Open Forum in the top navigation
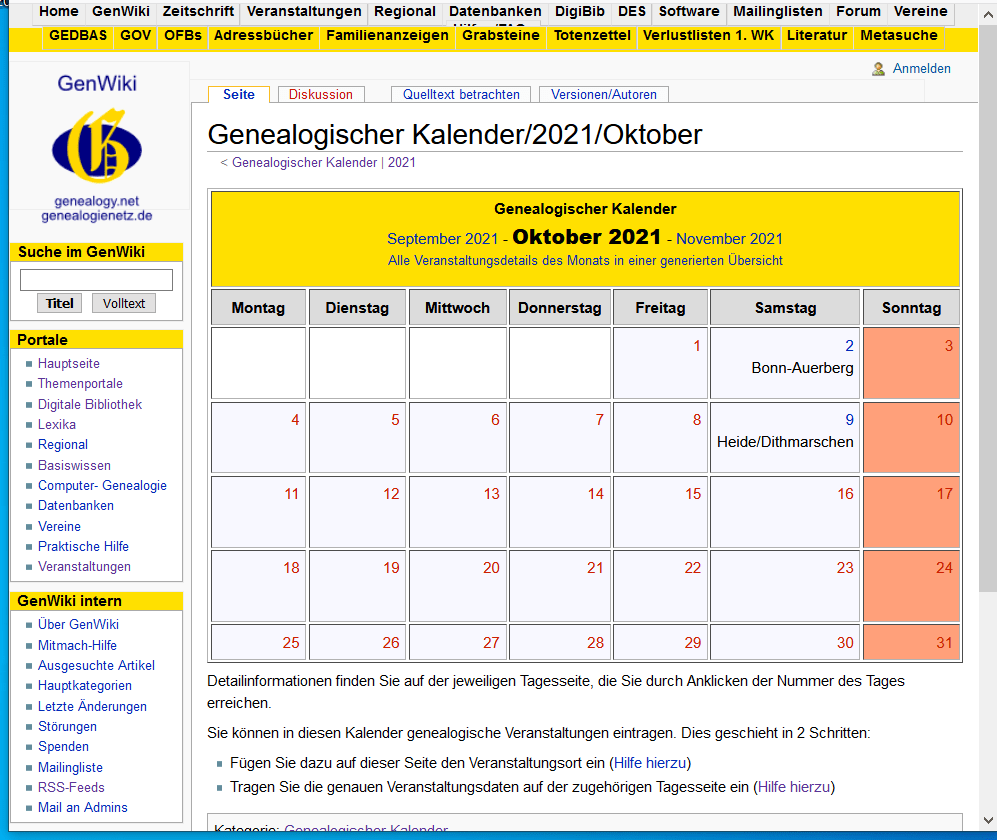This screenshot has height=840, width=997. tap(858, 11)
